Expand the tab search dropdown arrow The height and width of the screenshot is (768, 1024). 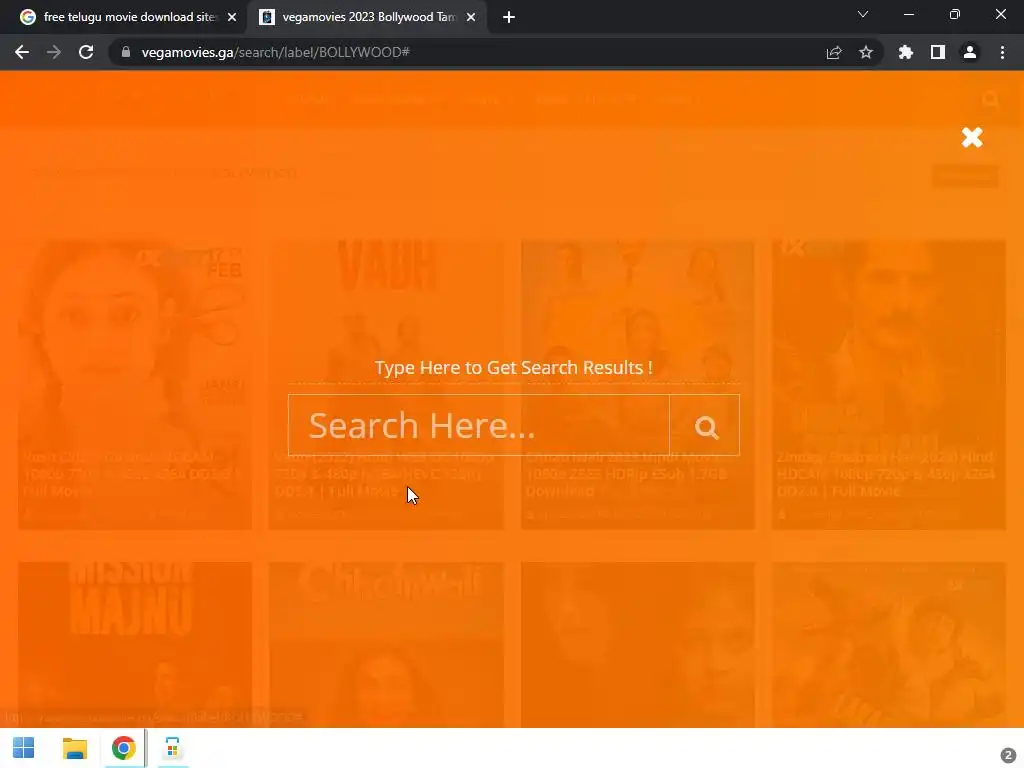pos(863,14)
